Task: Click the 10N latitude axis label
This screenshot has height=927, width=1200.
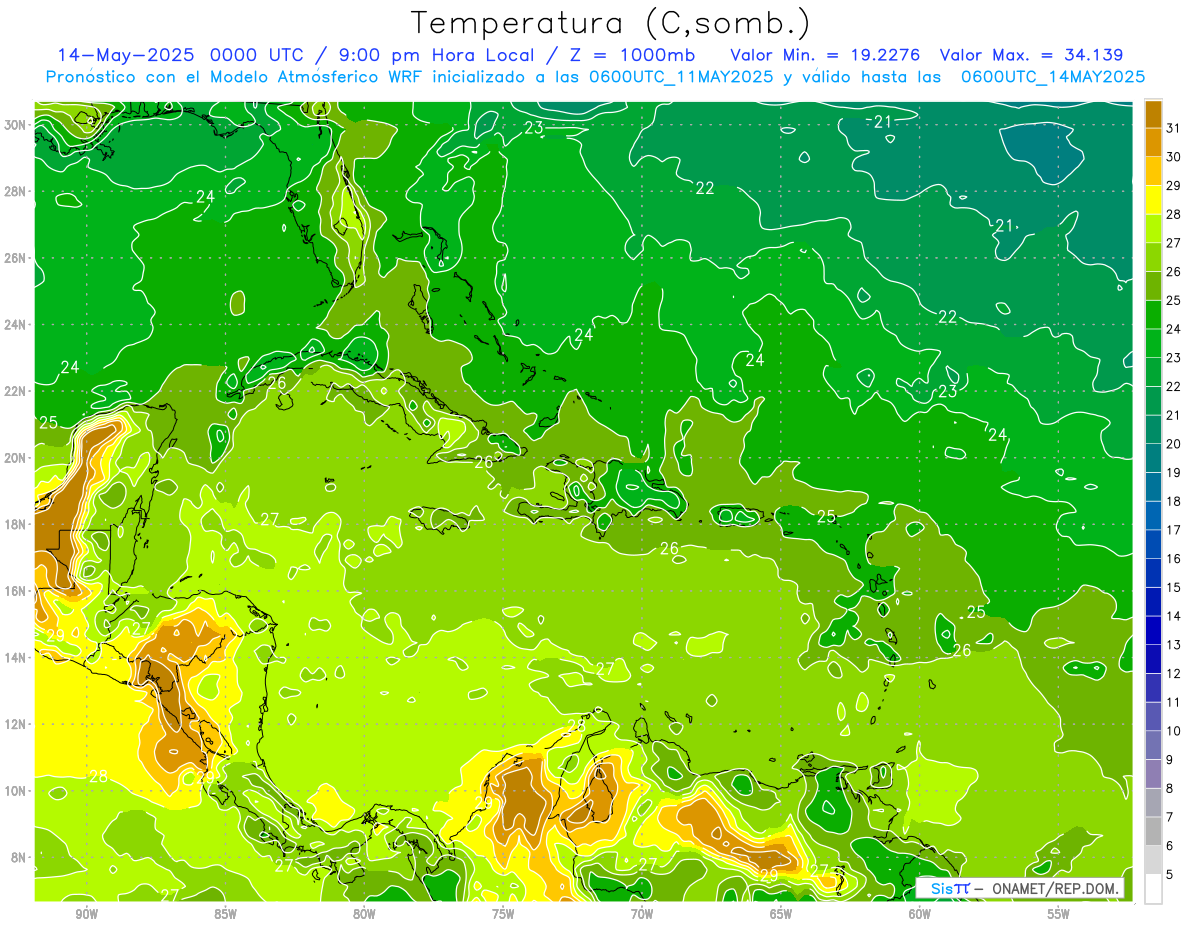Action: click(x=16, y=791)
